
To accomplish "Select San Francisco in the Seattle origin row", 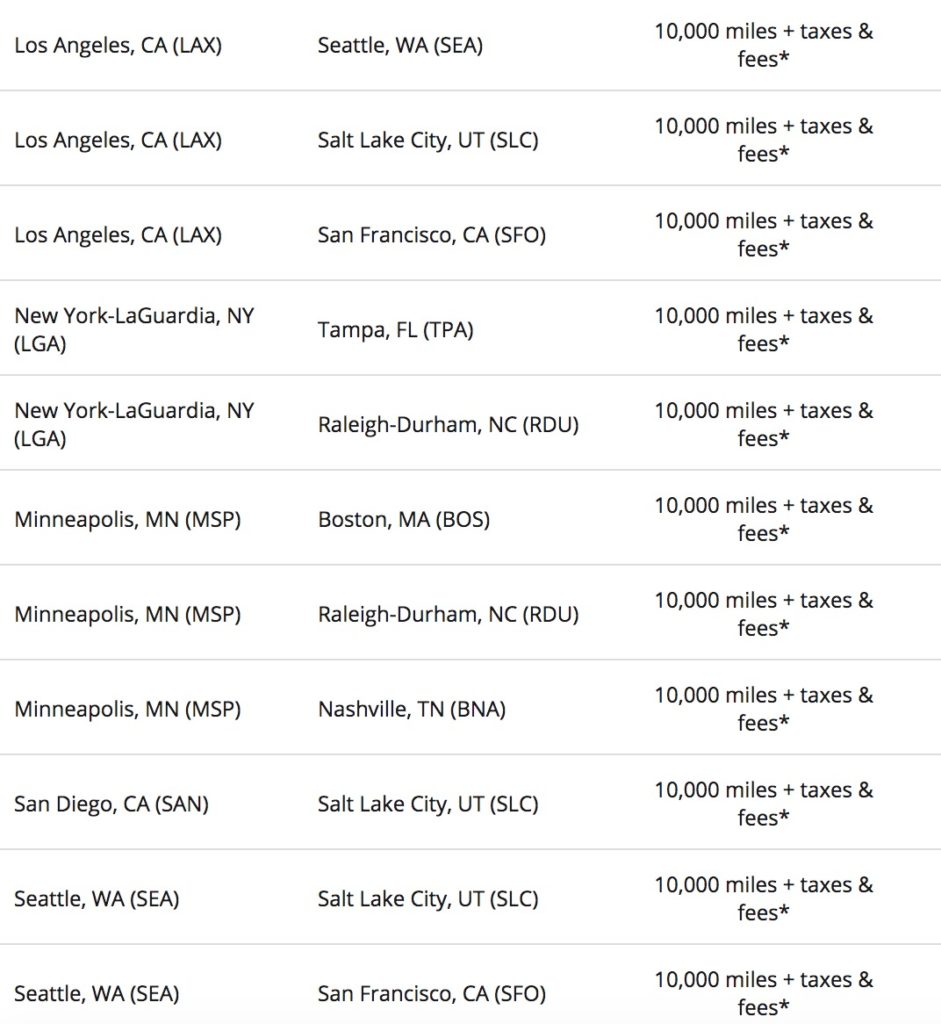I will click(x=431, y=995).
